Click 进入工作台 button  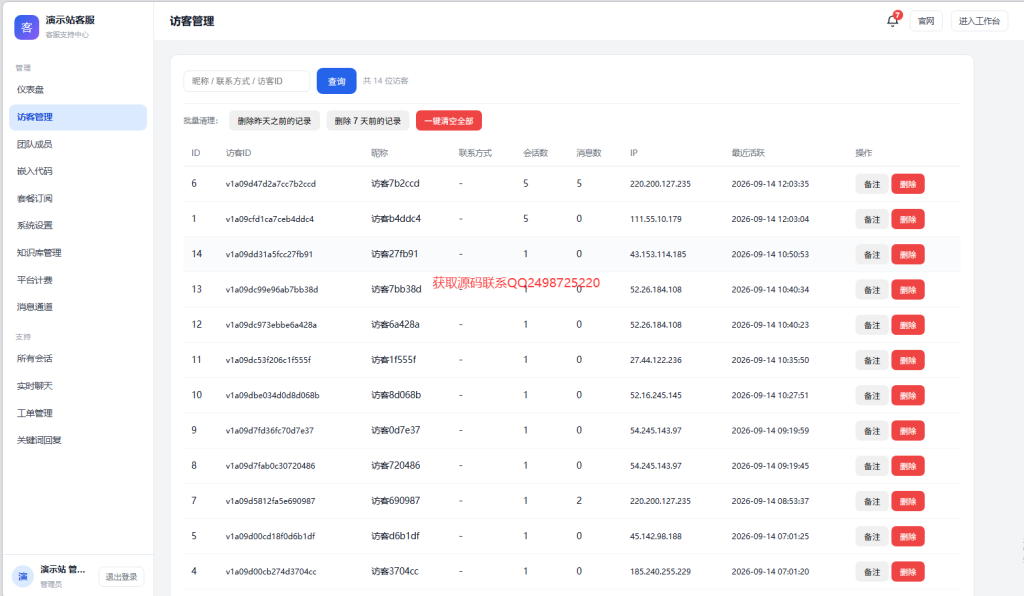[979, 21]
